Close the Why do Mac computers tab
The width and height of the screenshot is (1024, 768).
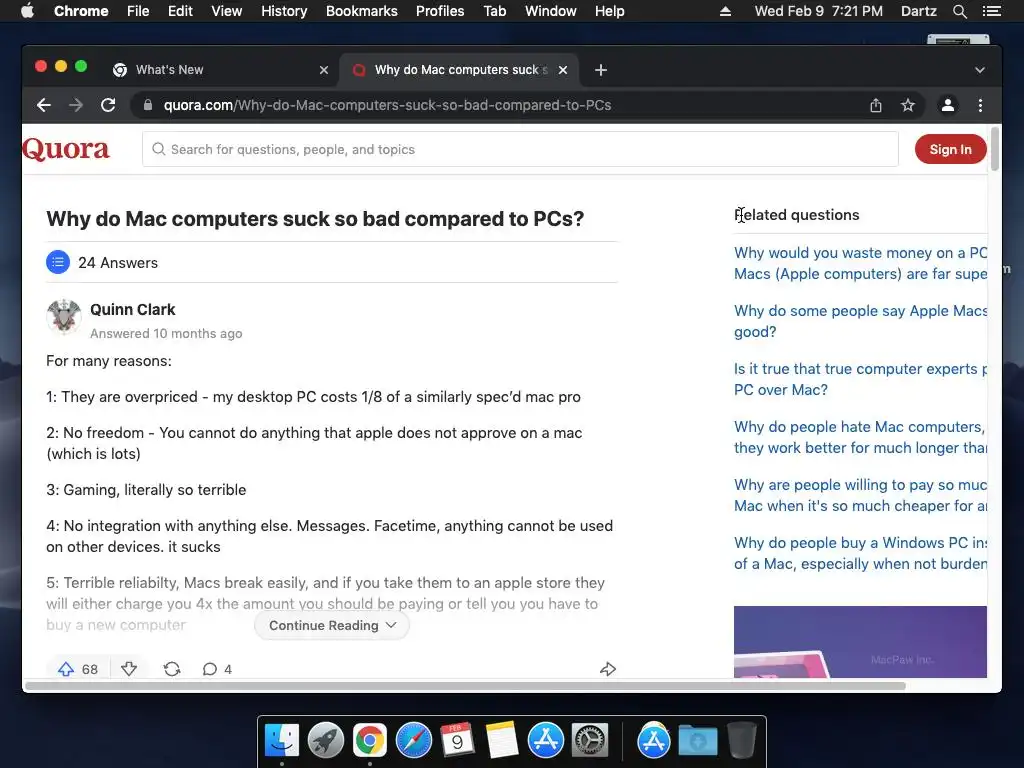click(563, 70)
